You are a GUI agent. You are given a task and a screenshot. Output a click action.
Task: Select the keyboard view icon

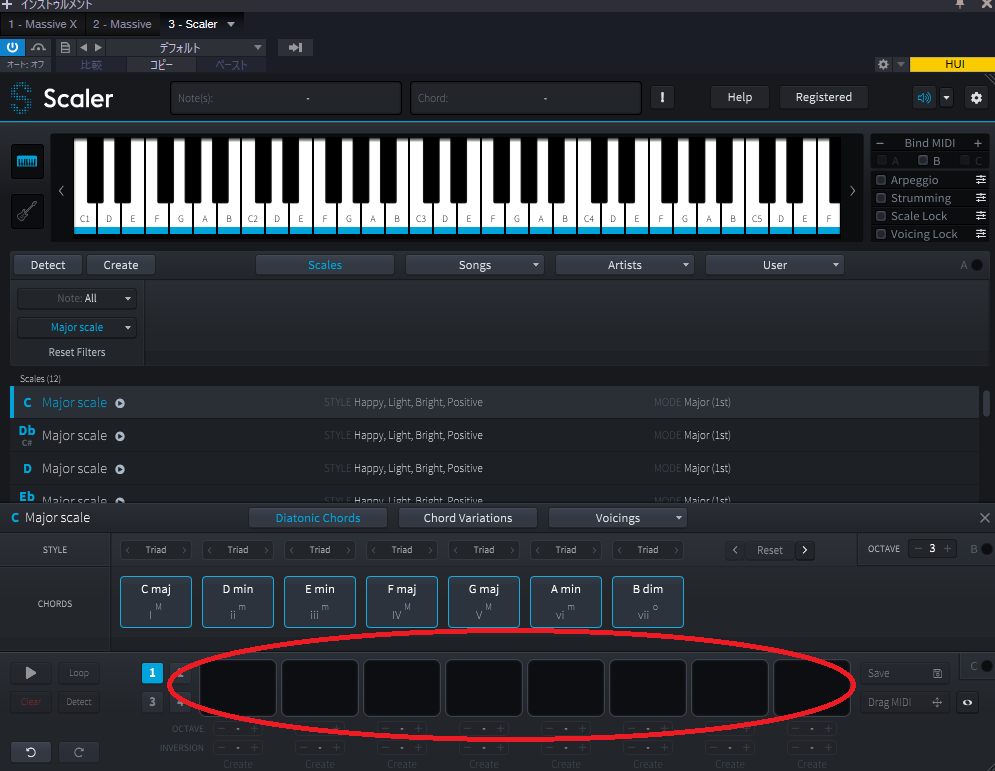27,161
